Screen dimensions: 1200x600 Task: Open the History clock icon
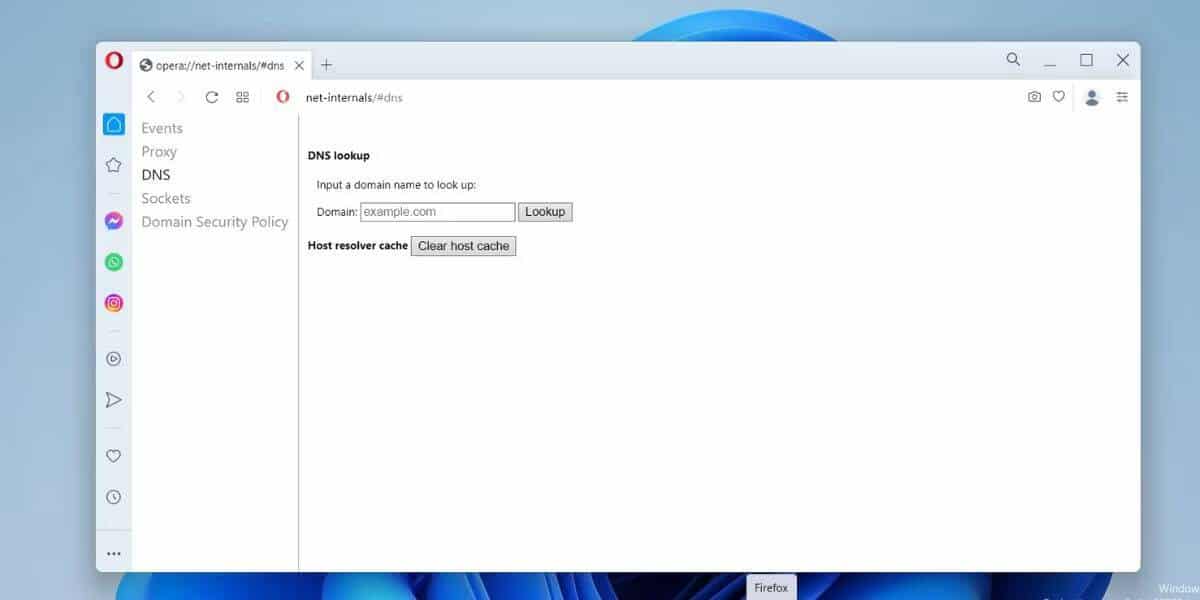(114, 497)
